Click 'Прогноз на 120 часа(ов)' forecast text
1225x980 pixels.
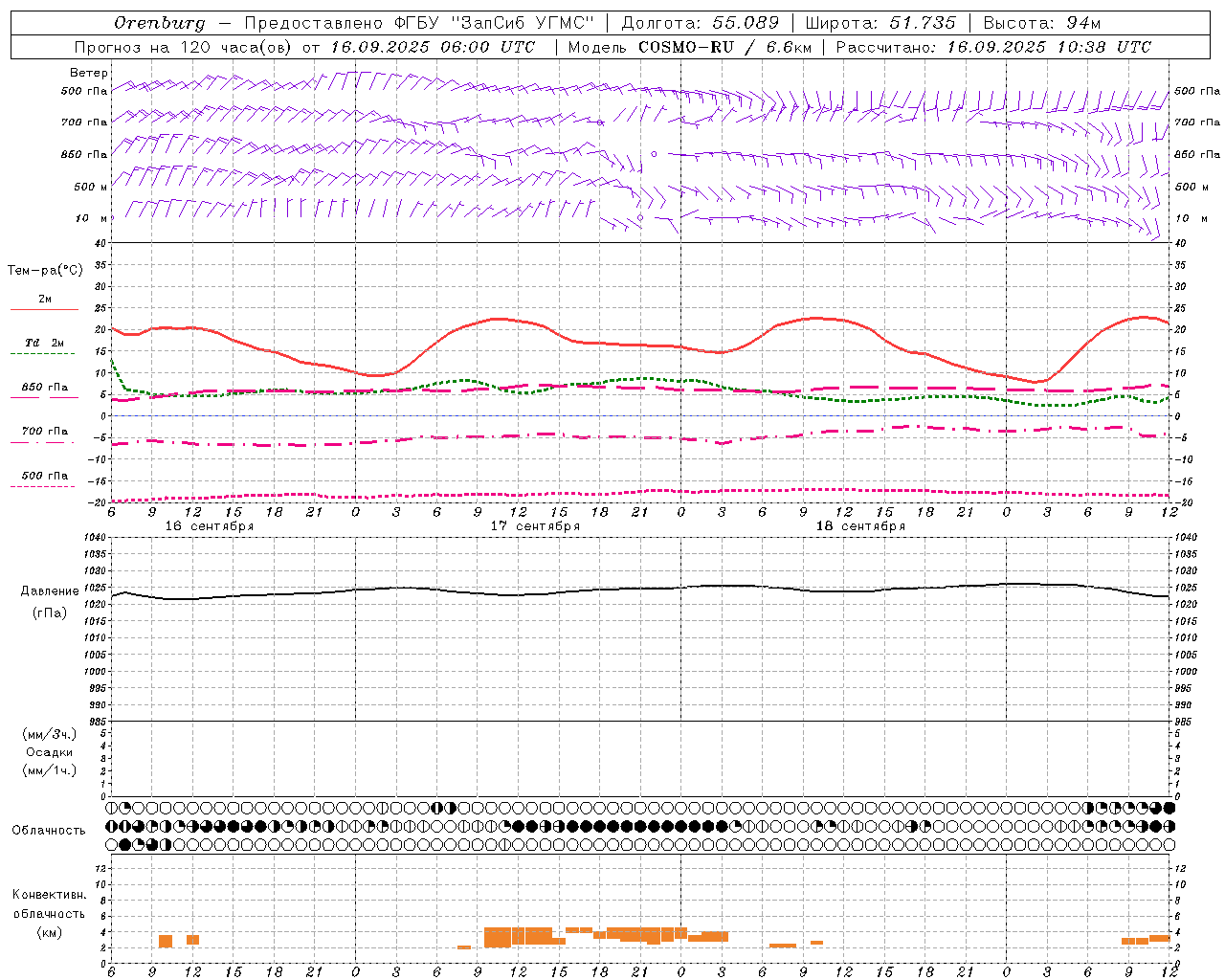click(x=183, y=47)
